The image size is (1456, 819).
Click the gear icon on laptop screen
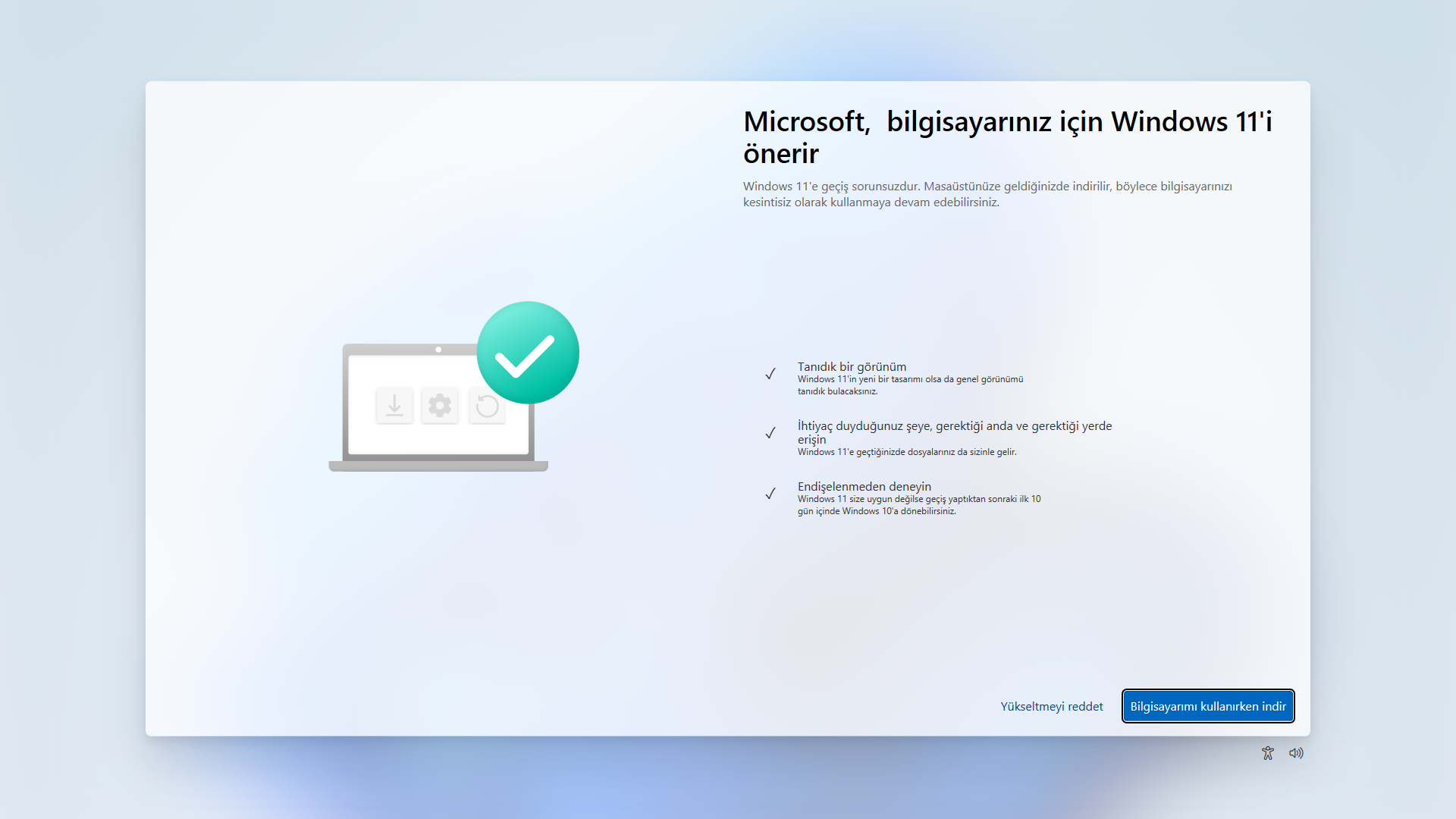point(440,406)
